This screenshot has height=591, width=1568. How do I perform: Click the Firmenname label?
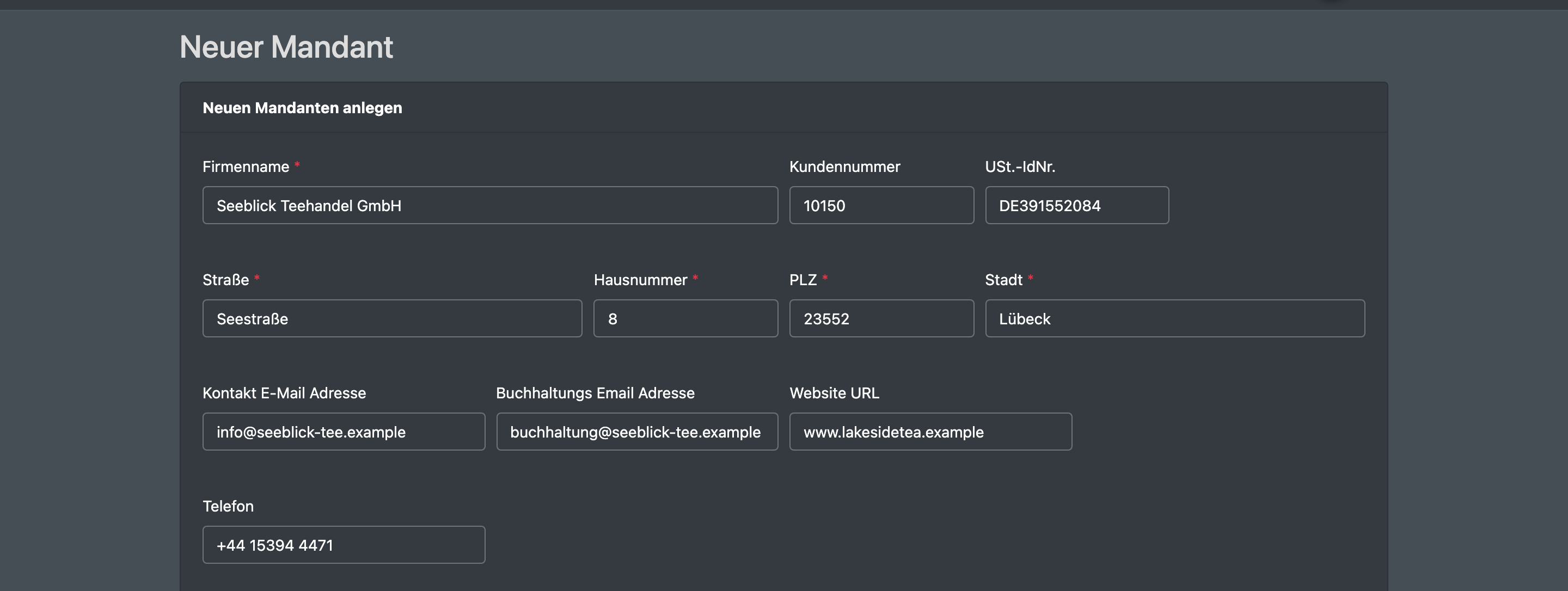point(246,167)
